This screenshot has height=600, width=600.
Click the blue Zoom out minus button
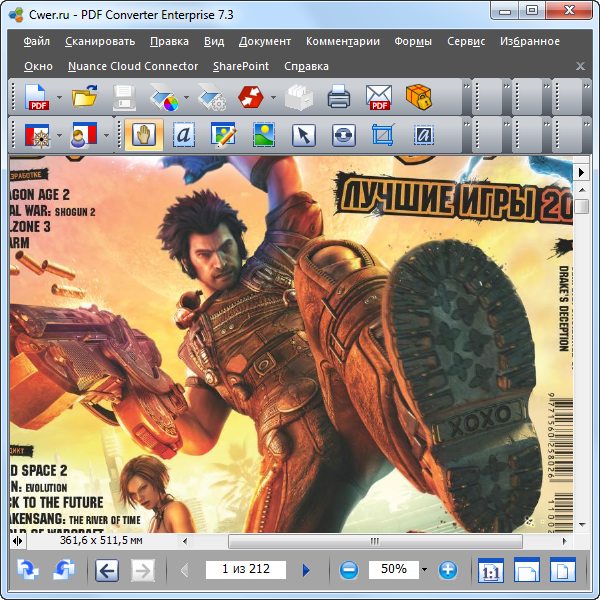[x=349, y=570]
